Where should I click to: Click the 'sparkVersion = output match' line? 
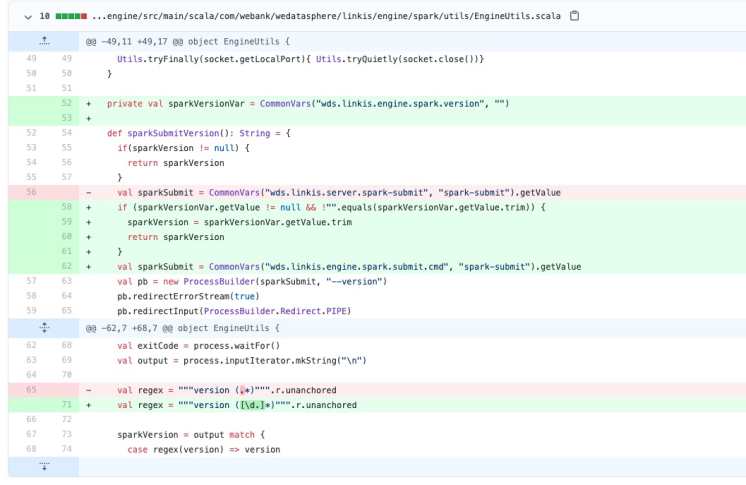coord(191,435)
